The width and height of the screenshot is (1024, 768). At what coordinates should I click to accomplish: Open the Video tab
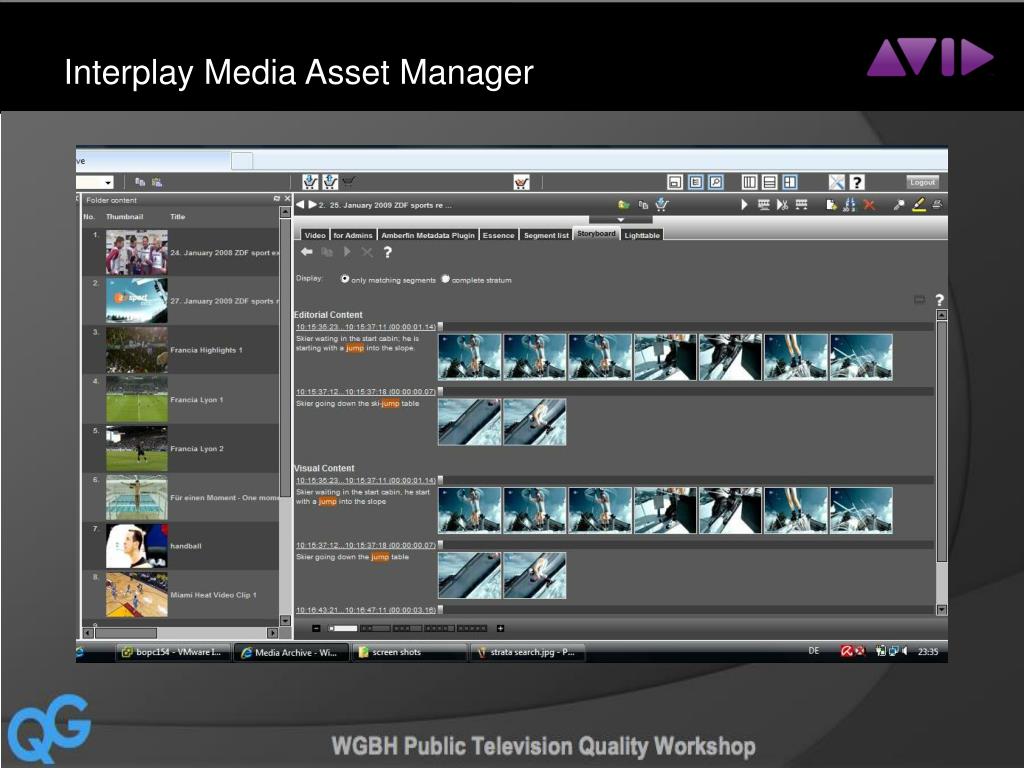pos(315,235)
